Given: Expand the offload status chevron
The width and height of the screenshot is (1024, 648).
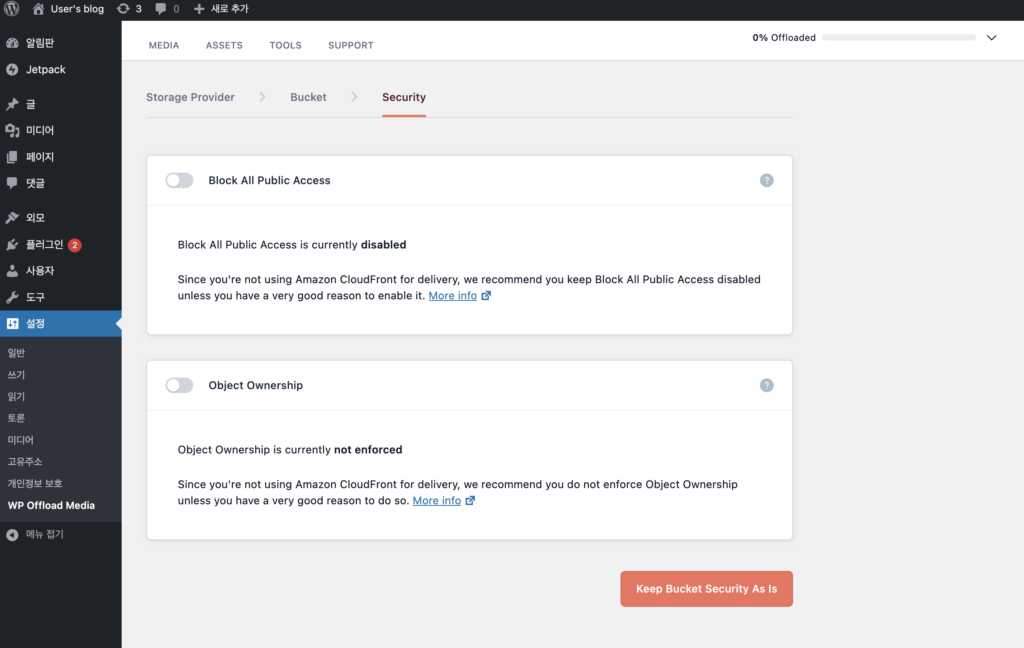Looking at the screenshot, I should (991, 38).
